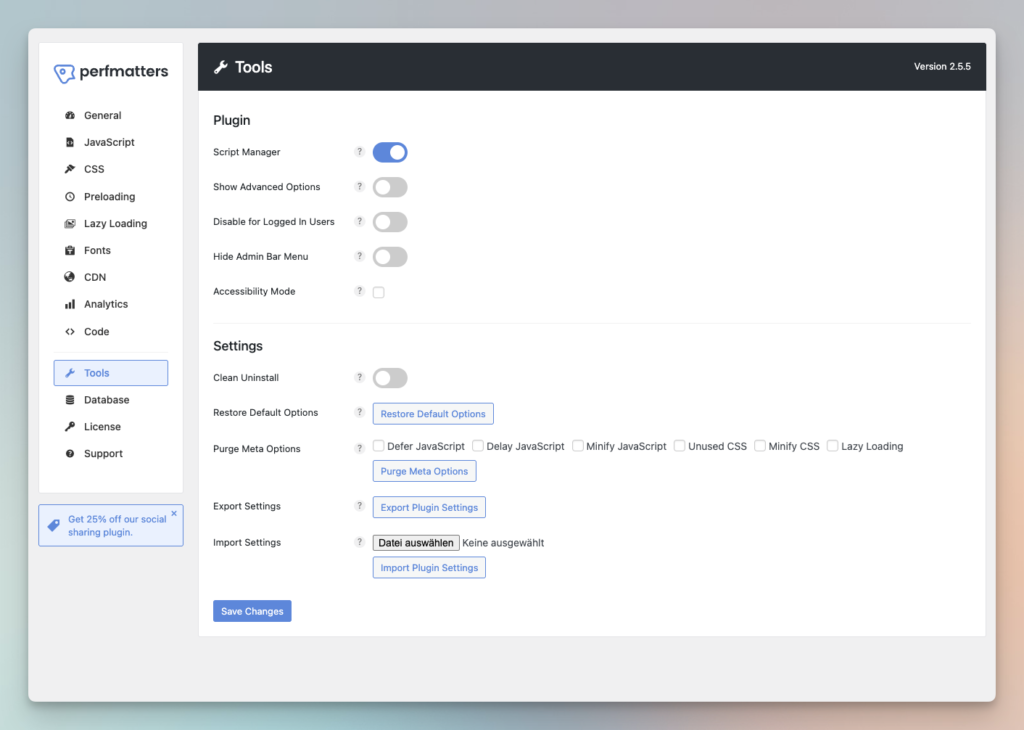
Task: Check the Minify CSS checkbox
Action: coord(760,445)
